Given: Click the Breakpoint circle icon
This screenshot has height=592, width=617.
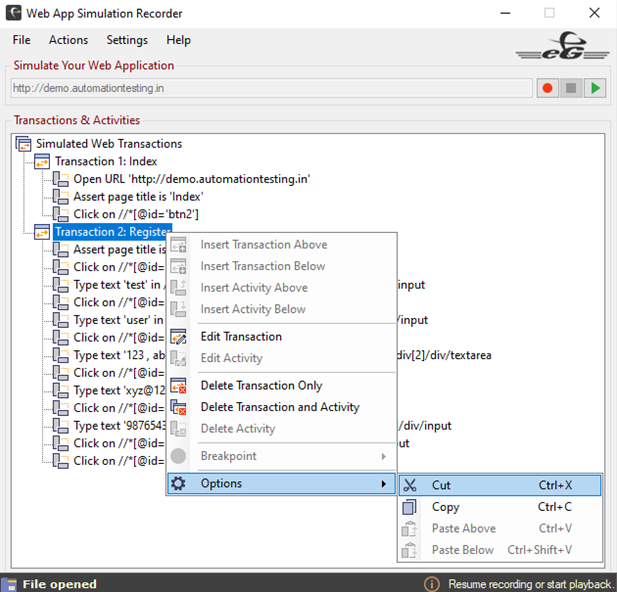Looking at the screenshot, I should (178, 456).
